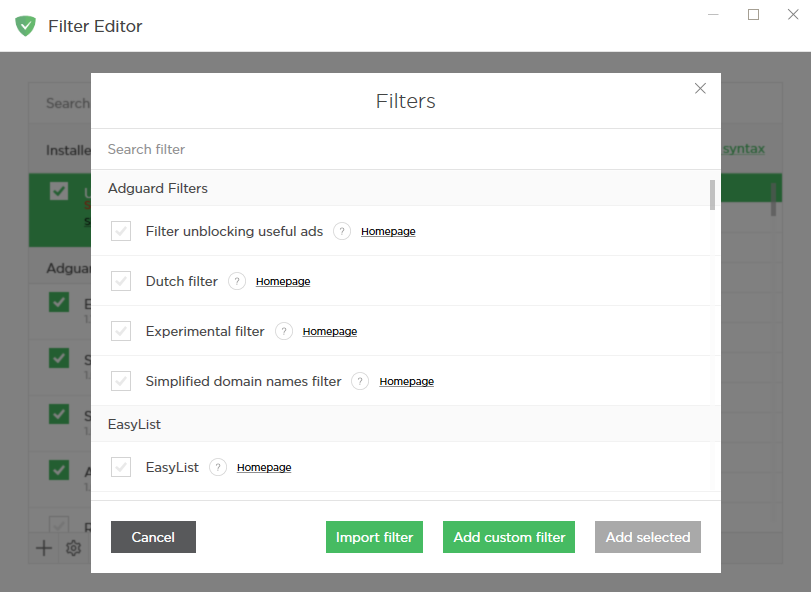Click the AdGuard shield logo in title bar

coord(25,26)
